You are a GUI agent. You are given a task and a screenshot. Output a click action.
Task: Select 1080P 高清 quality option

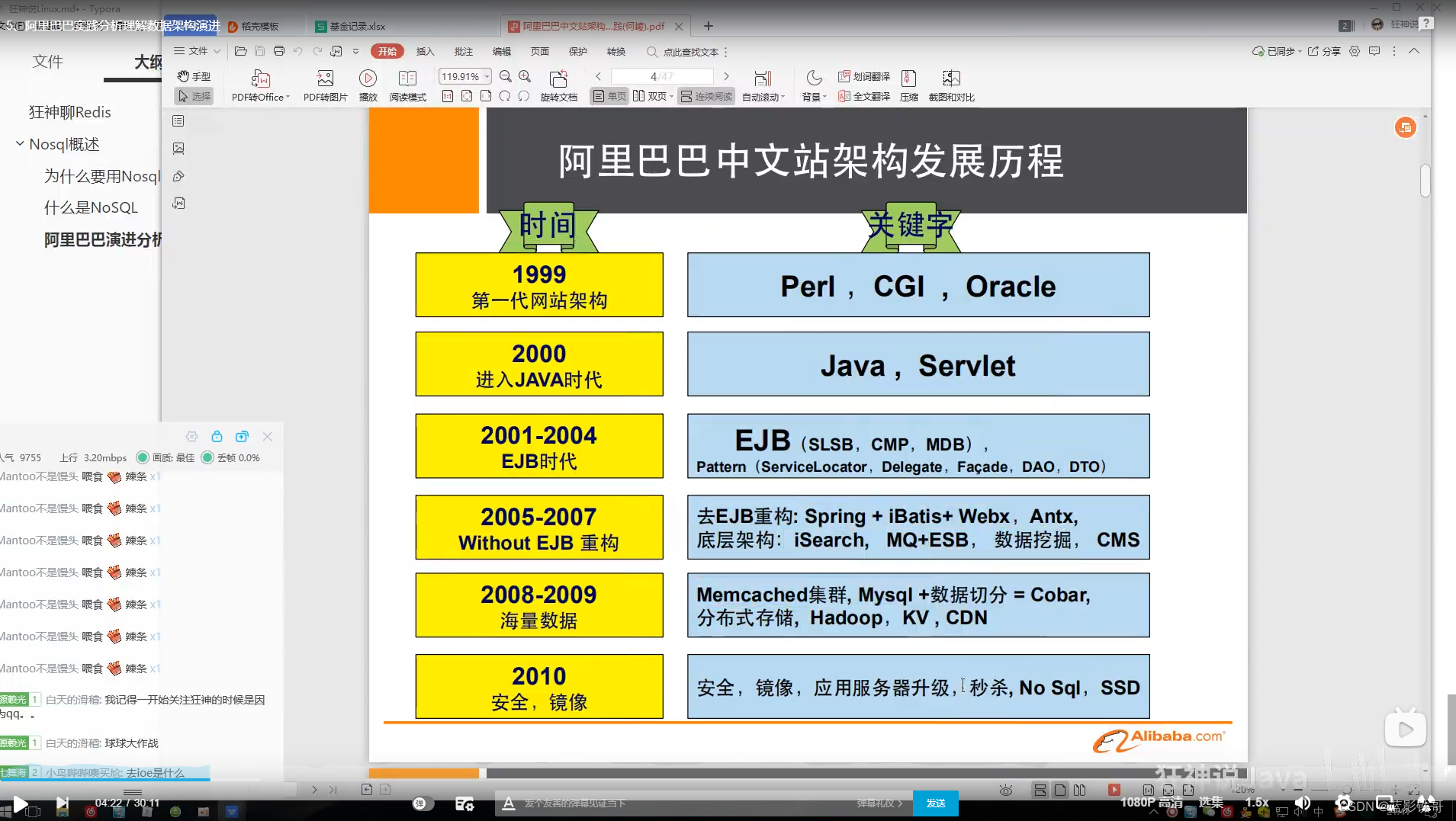[x=1152, y=802]
